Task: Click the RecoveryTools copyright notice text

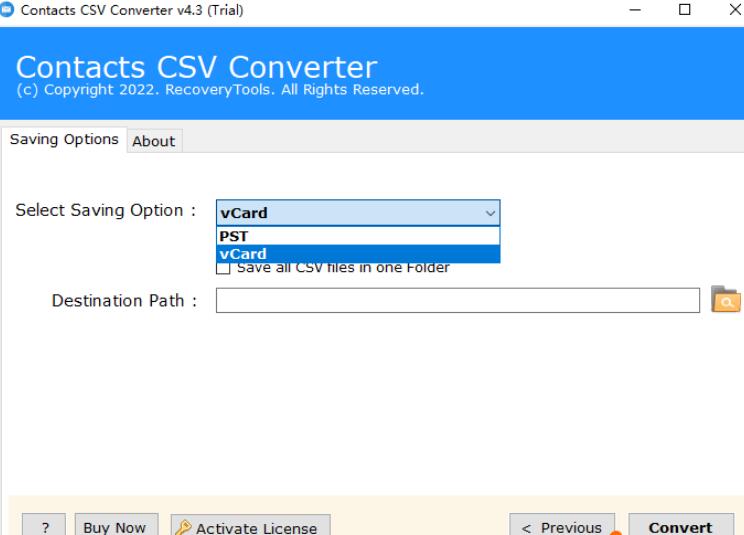Action: [x=220, y=90]
